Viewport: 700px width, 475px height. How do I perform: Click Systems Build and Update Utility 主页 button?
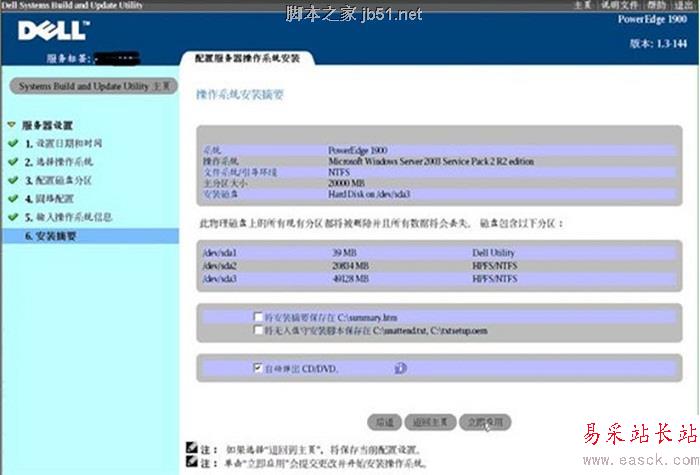click(94, 86)
